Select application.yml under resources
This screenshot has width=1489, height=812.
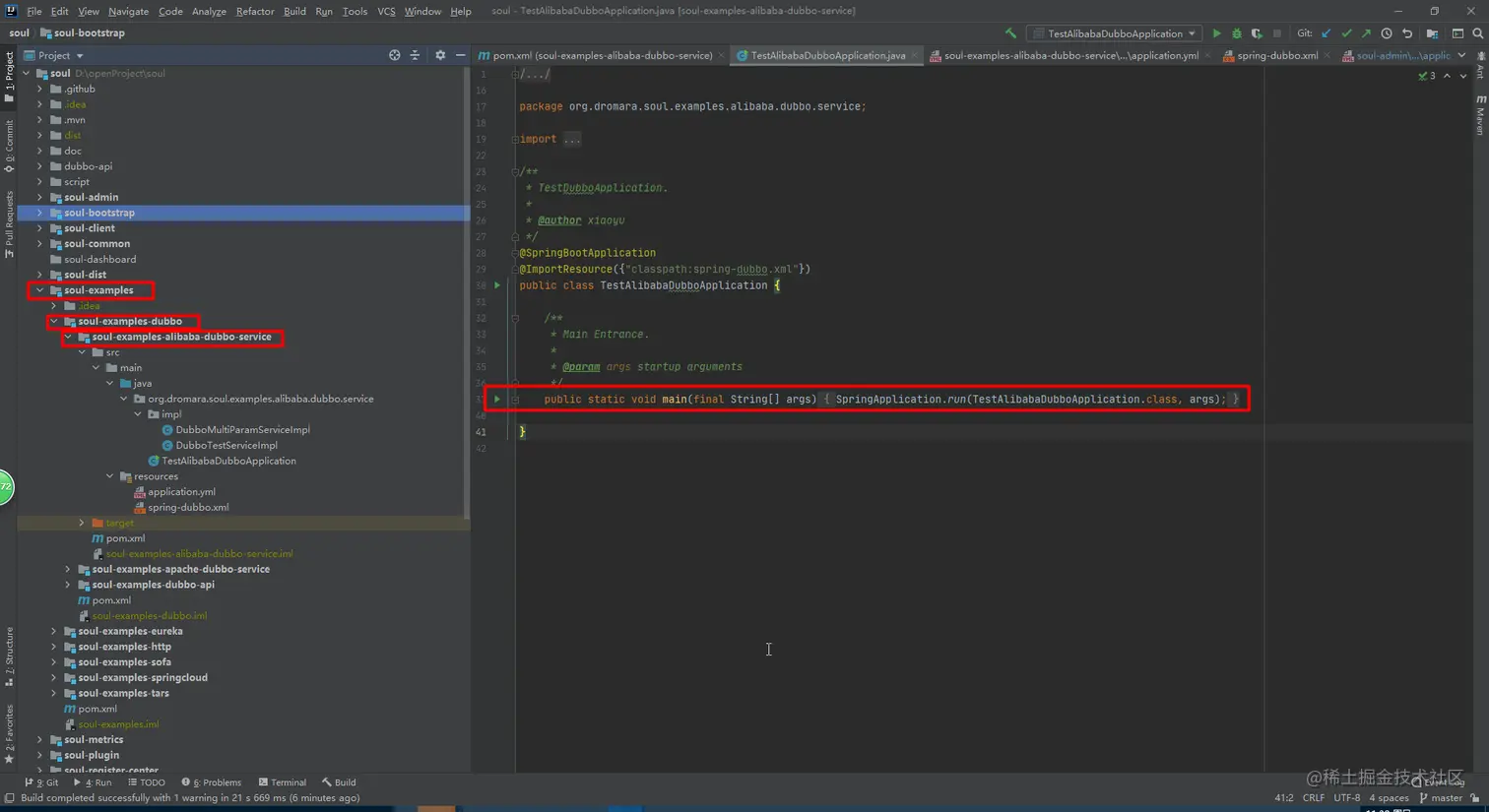click(181, 492)
